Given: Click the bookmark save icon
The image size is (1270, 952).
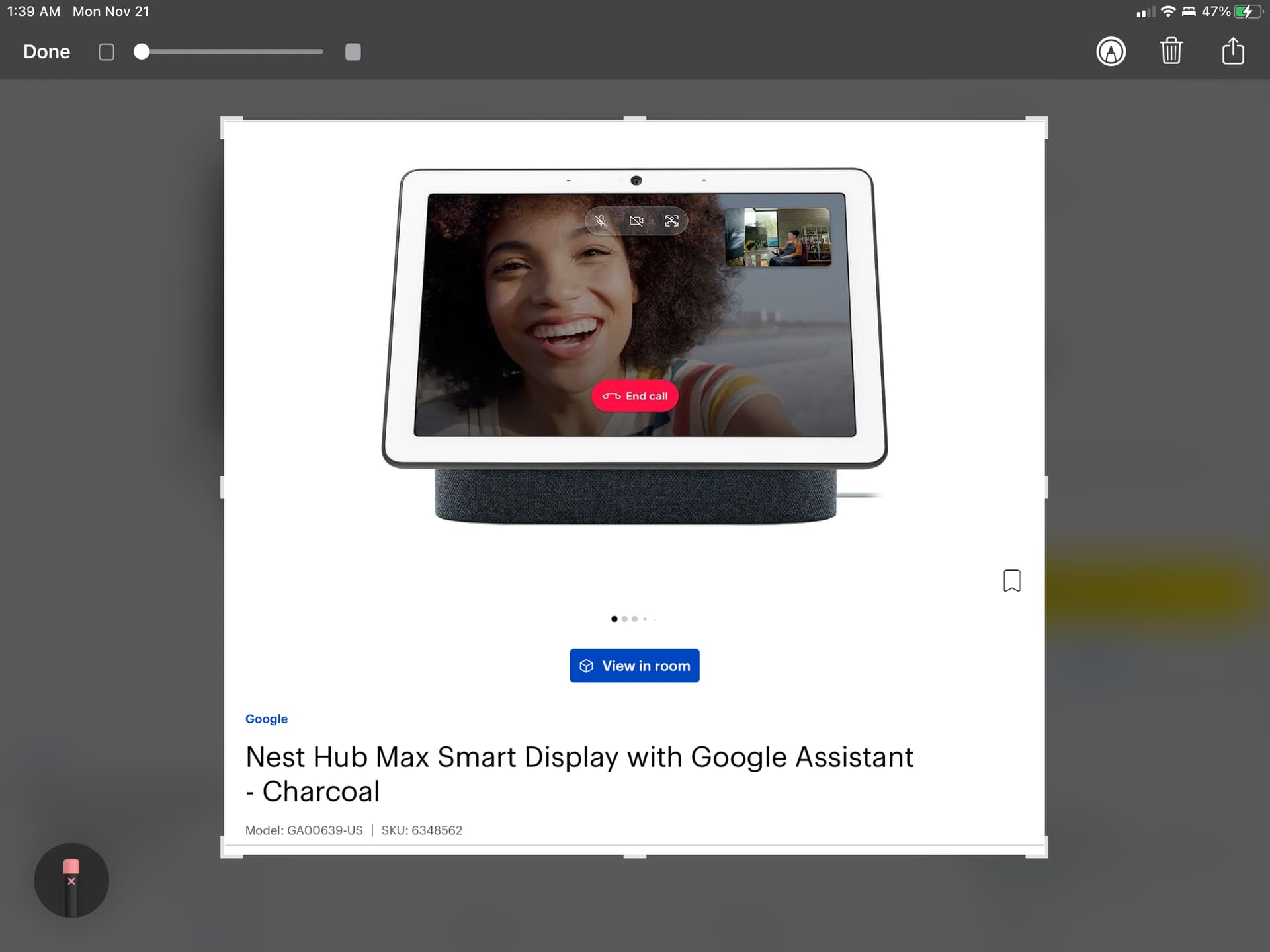Looking at the screenshot, I should 1011,580.
